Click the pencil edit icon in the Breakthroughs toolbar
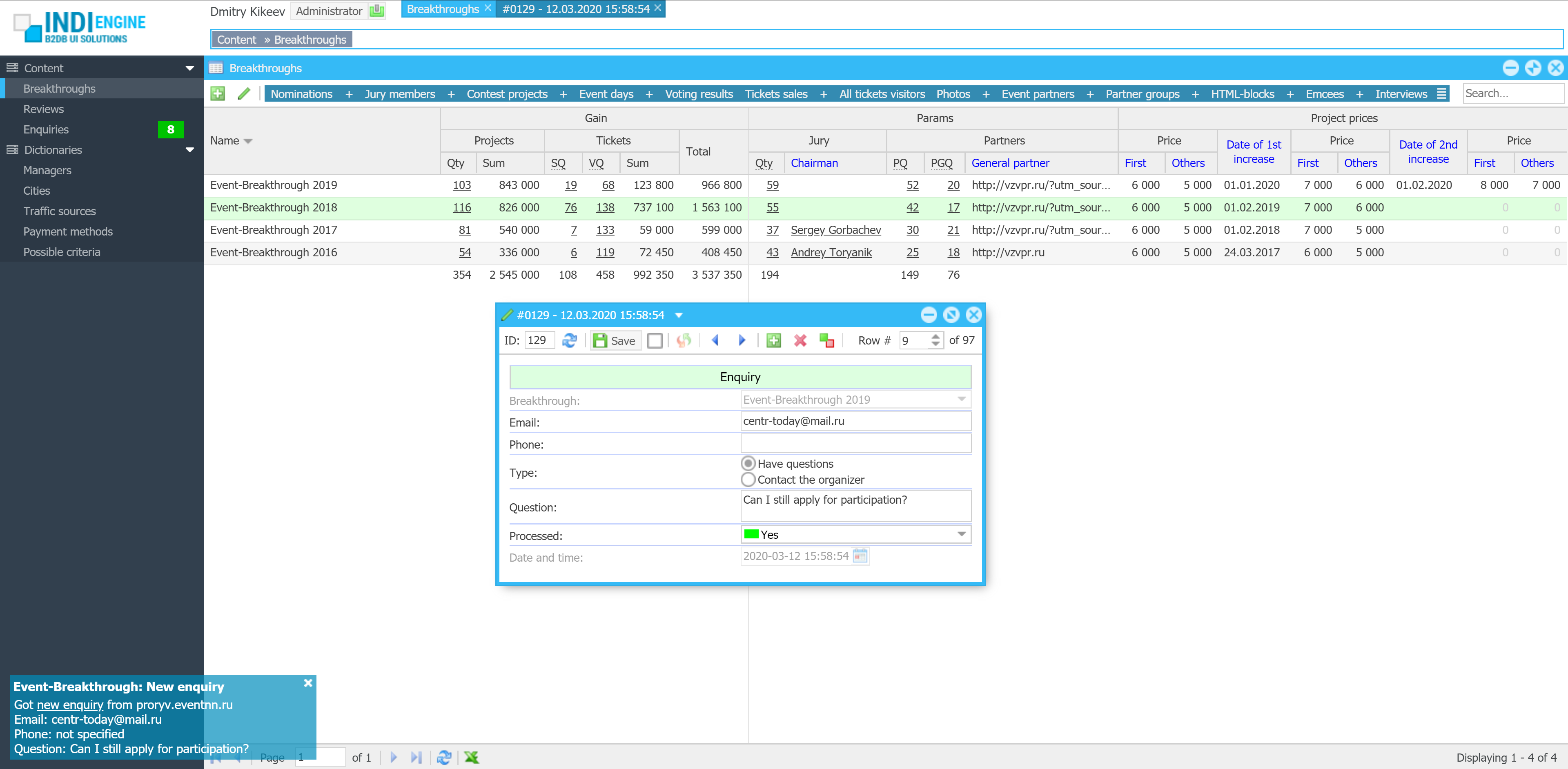Viewport: 1568px width, 769px height. tap(243, 94)
